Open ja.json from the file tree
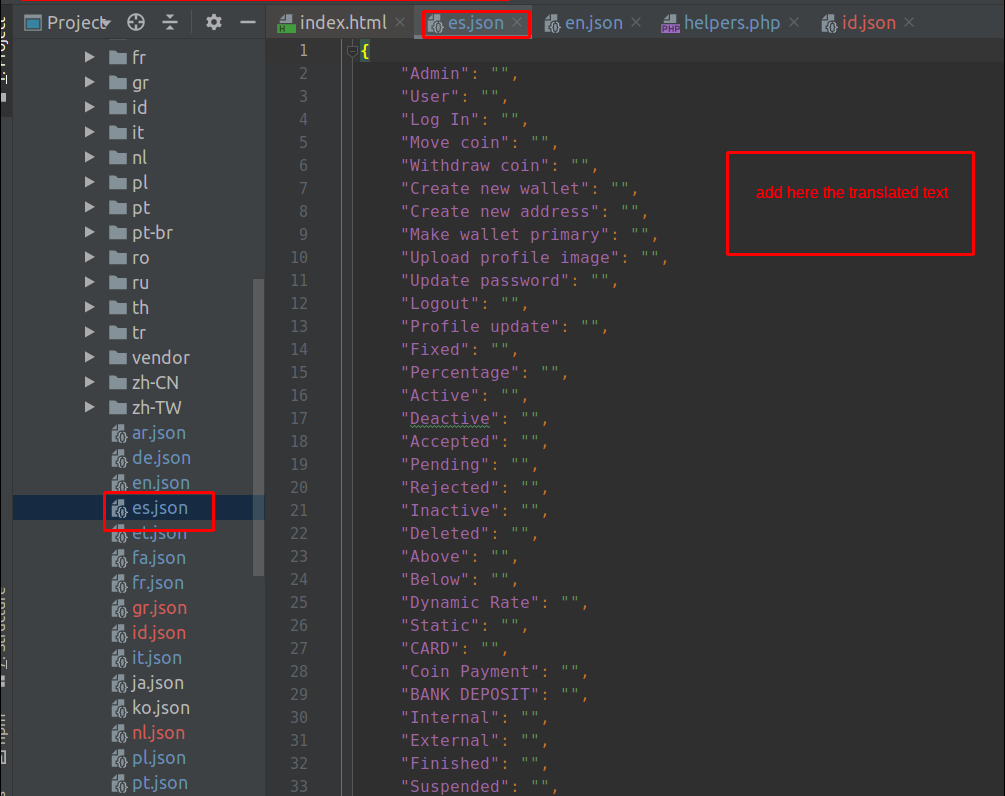The height and width of the screenshot is (796, 1005). click(x=158, y=683)
